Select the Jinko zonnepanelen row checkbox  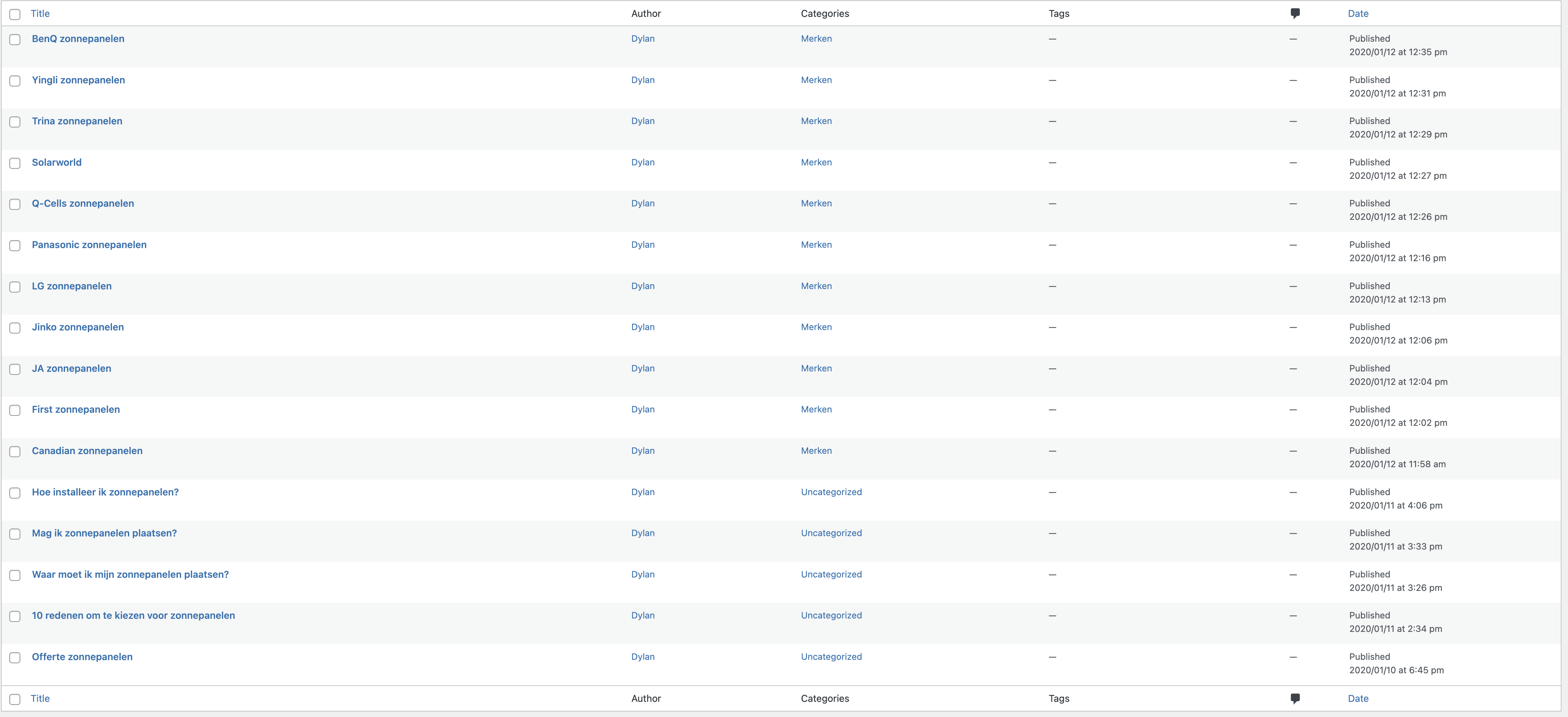tap(15, 328)
